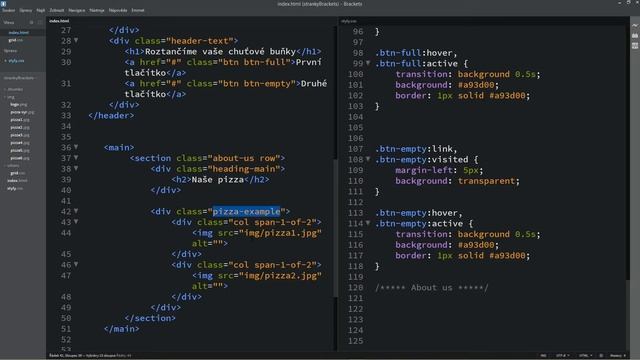The height and width of the screenshot is (360, 640).
Task: Click line number 125 in right gutter
Action: pyautogui.click(x=356, y=341)
